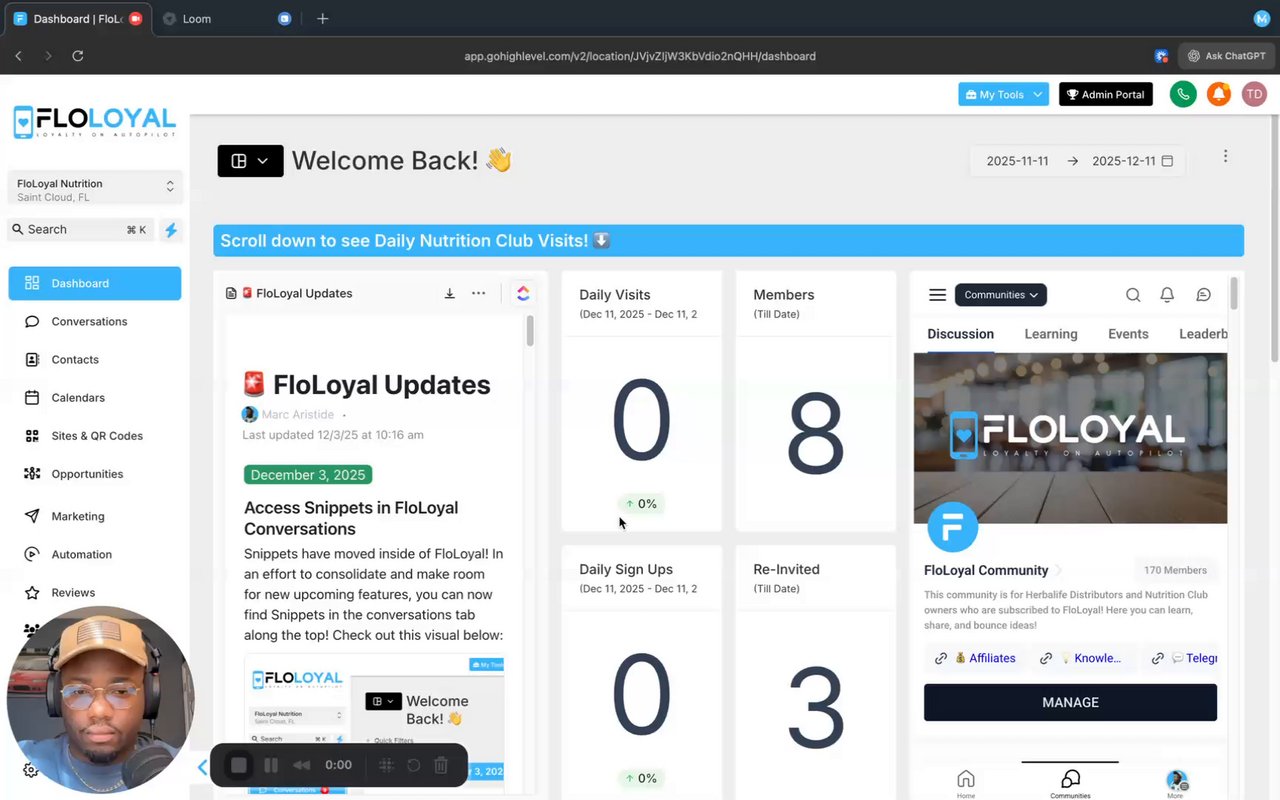Open the FloLoyal Nutrition location switcher
Viewport: 1280px width, 800px height.
95,189
